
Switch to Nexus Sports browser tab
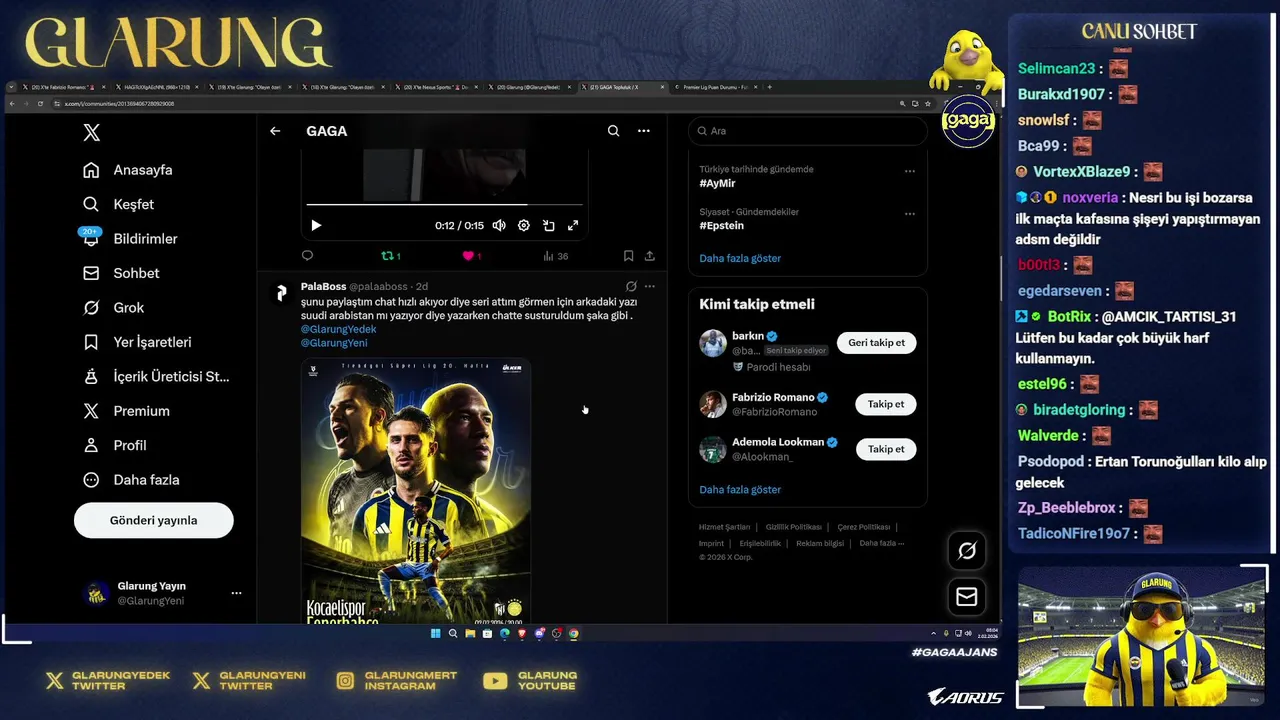pos(436,88)
